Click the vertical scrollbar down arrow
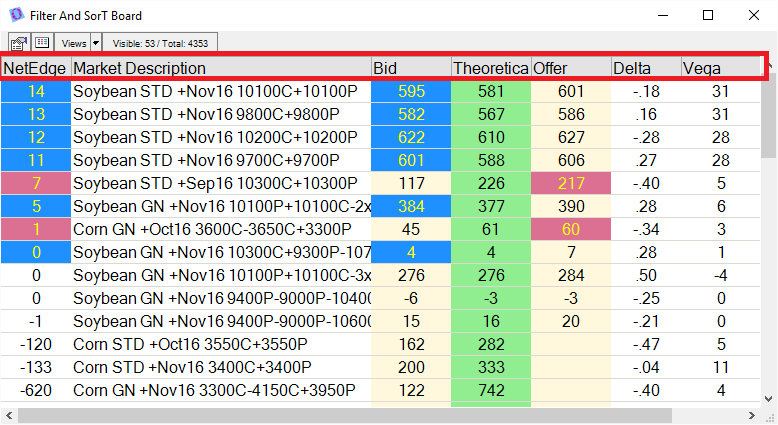Screen dimensions: 778x425 coord(769,398)
